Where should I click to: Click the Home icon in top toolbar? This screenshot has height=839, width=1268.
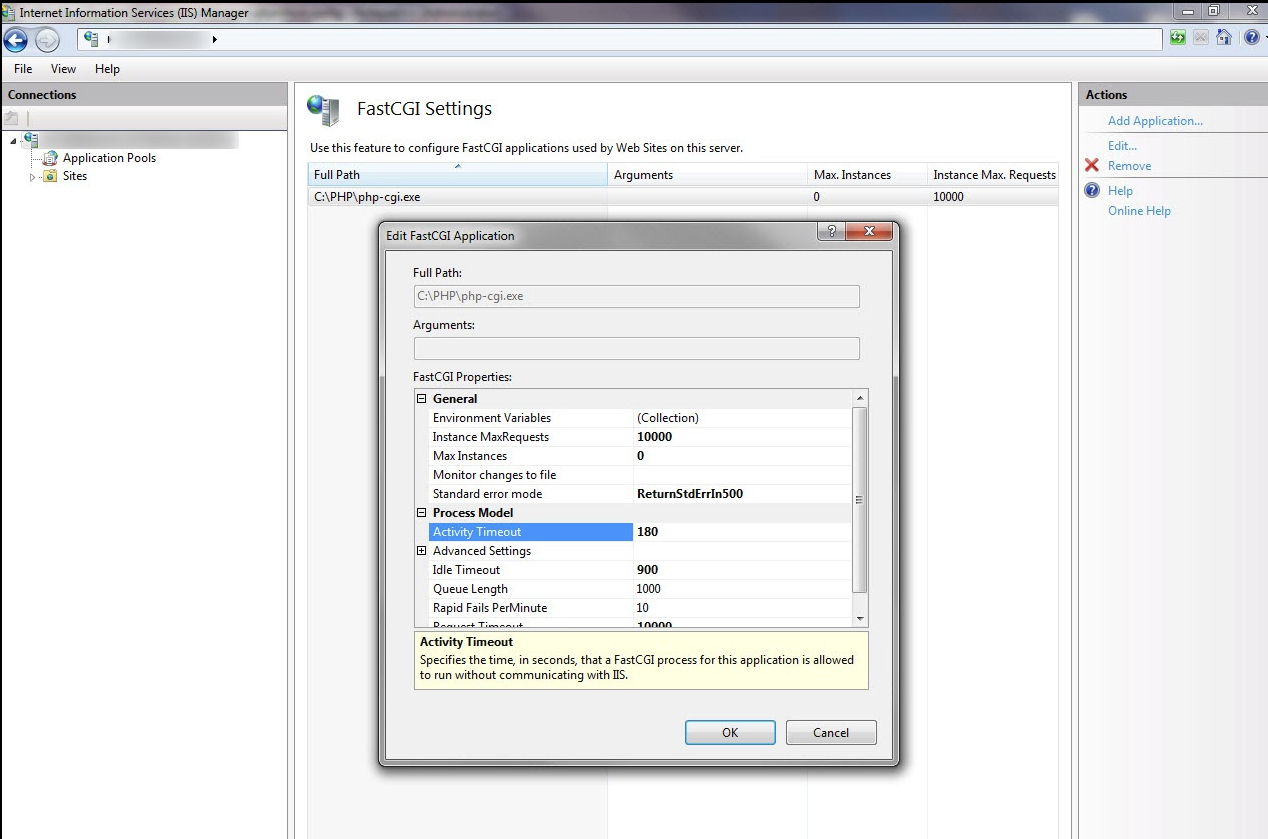click(1223, 38)
